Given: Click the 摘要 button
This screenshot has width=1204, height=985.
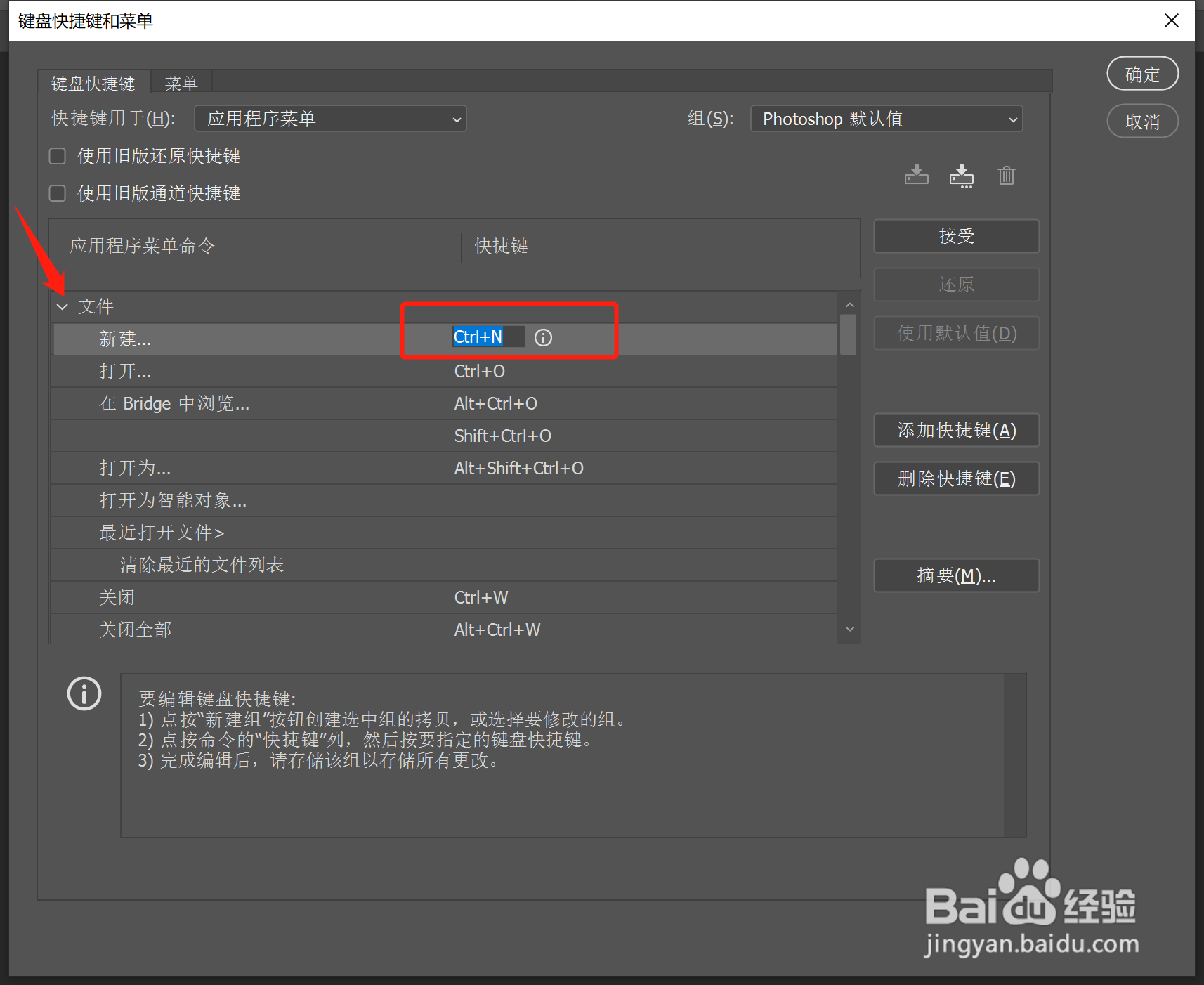Looking at the screenshot, I should click(956, 575).
